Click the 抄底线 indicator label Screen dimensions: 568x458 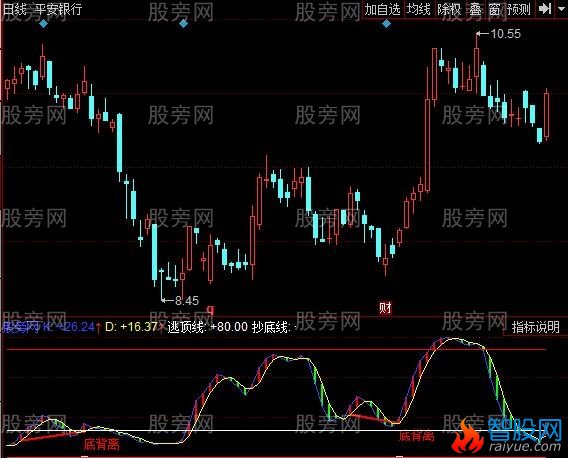(271, 327)
